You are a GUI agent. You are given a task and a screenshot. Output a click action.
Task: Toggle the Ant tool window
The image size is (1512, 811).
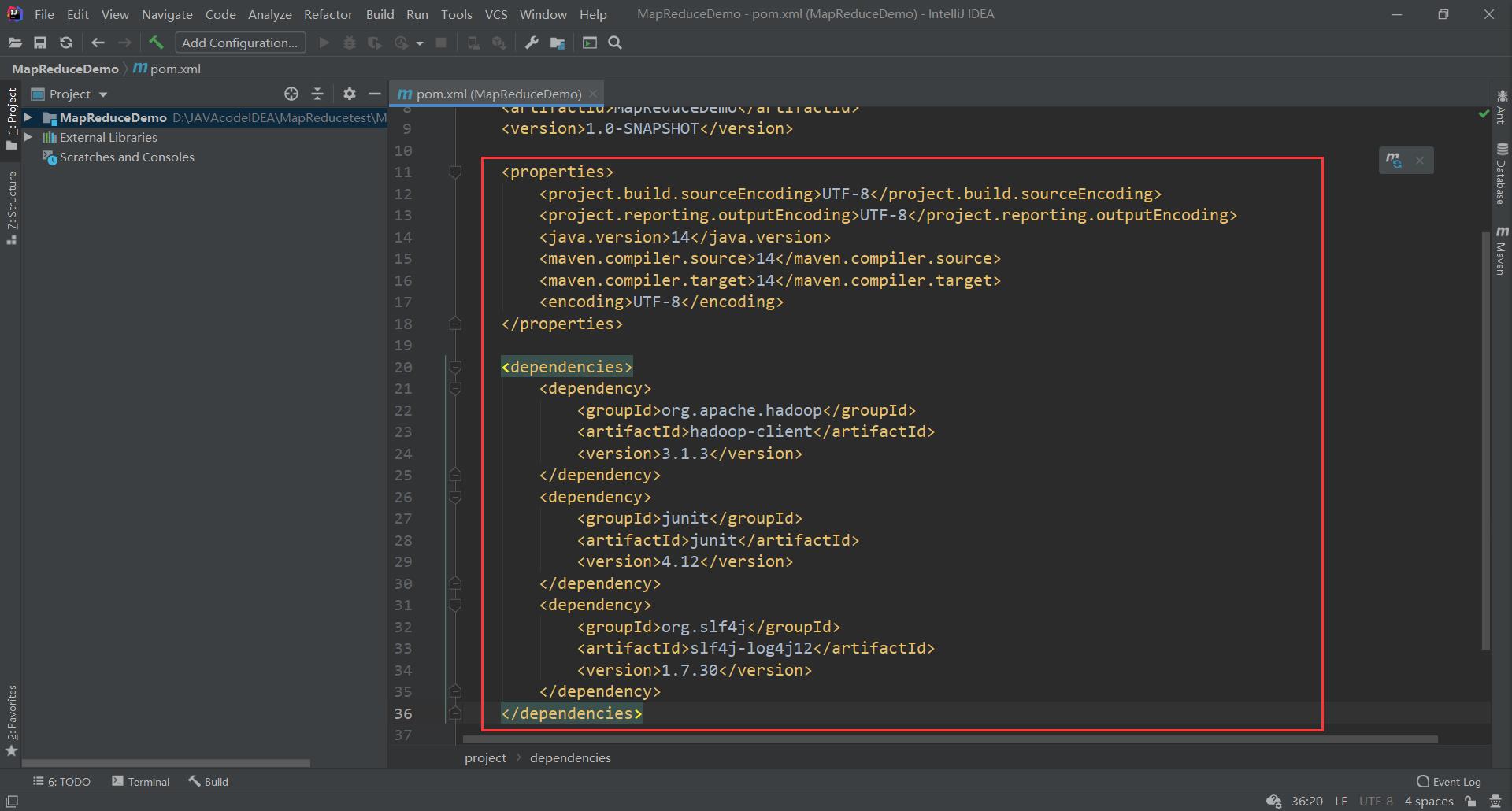tap(1502, 107)
